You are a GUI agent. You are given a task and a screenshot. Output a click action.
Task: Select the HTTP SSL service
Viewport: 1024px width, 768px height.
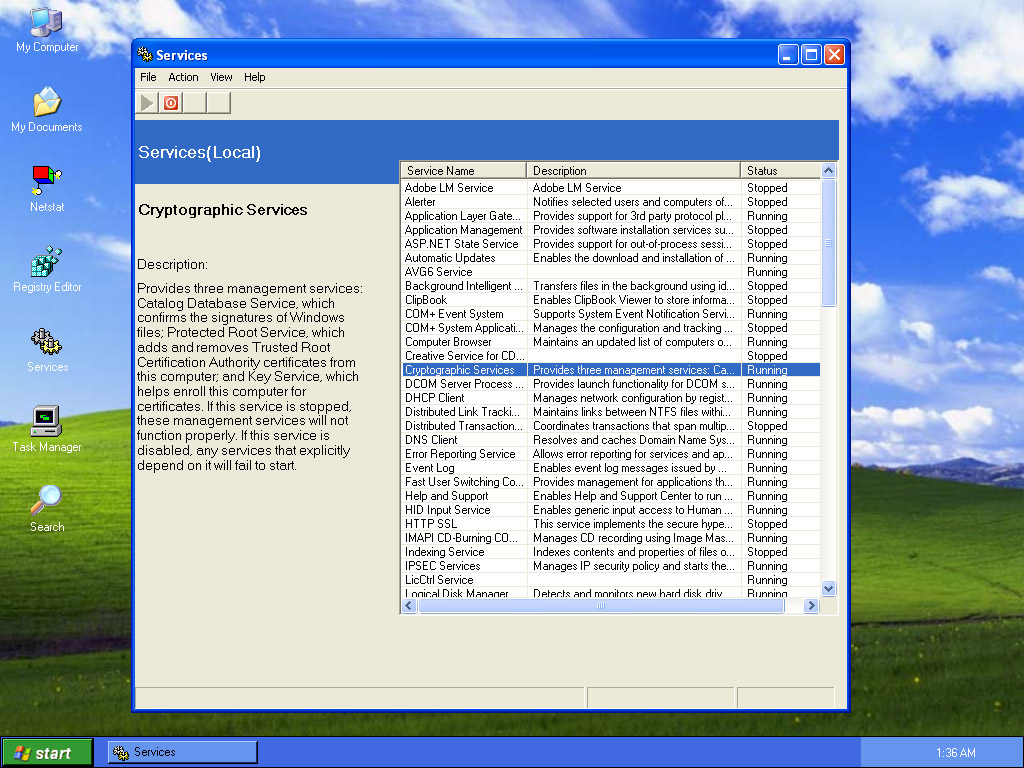[x=611, y=524]
